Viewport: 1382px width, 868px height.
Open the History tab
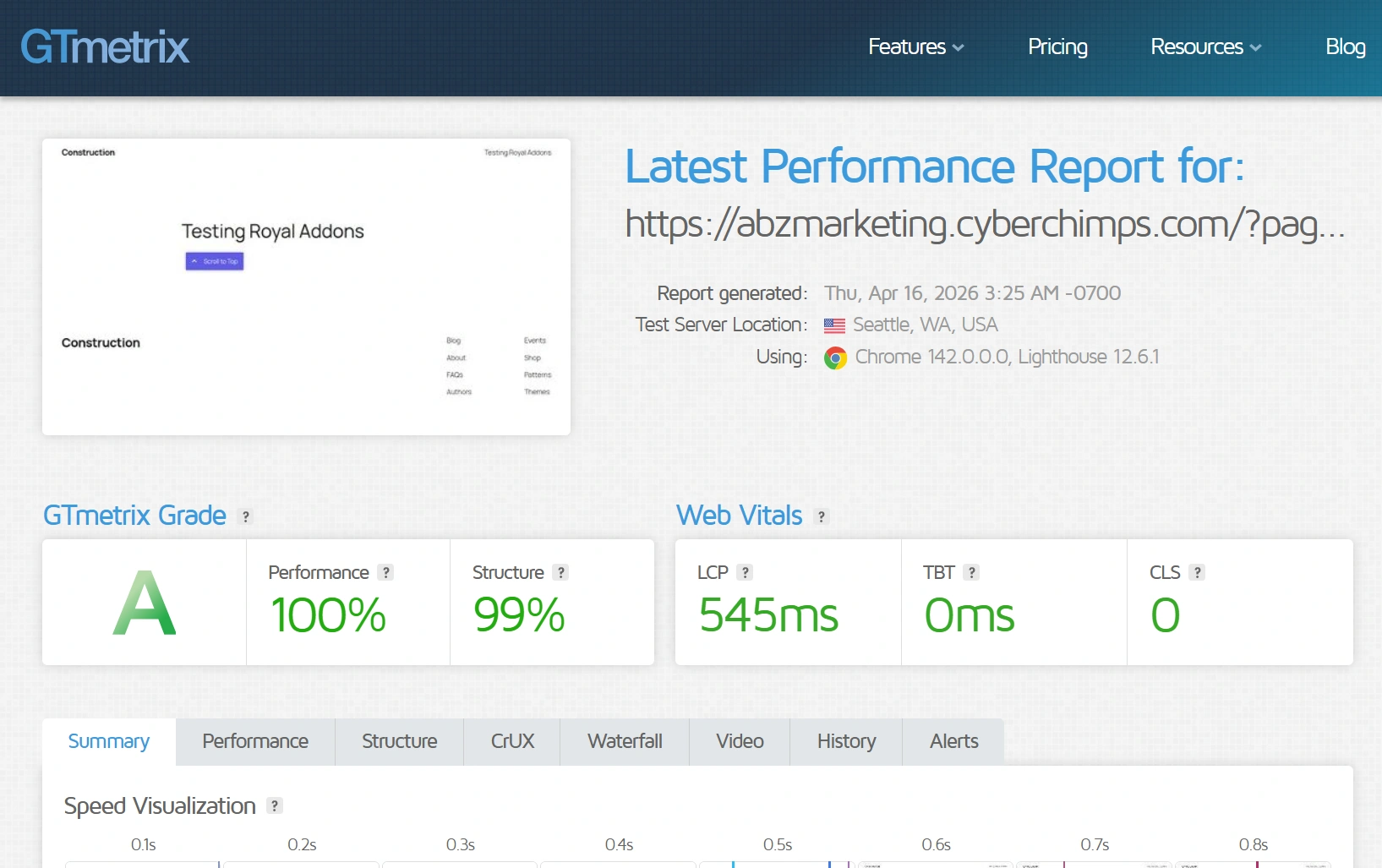(846, 741)
